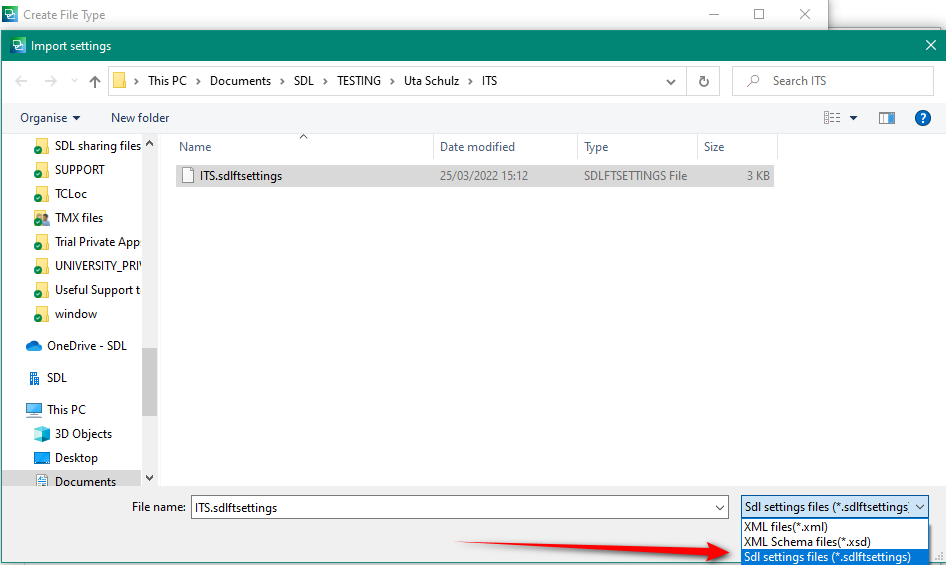The image size is (946, 565).
Task: Sort files by Size column
Action: coord(737,147)
